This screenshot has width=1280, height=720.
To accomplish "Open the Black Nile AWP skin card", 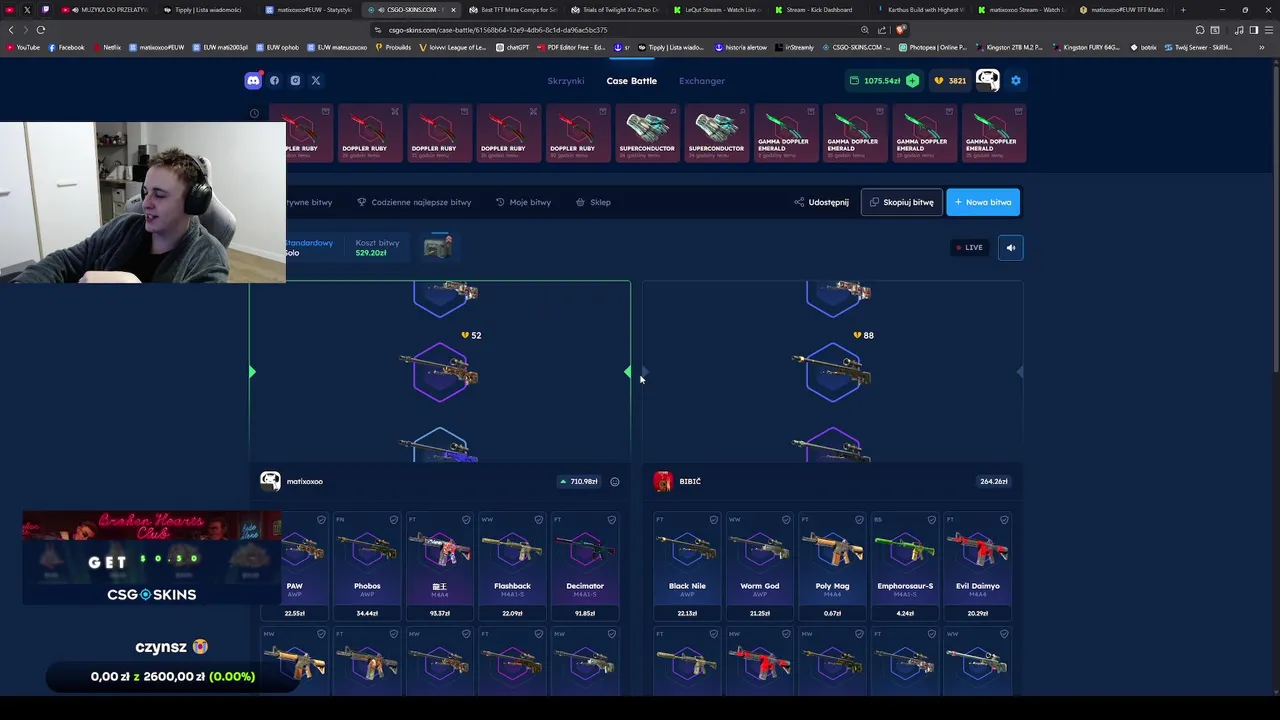I will (x=687, y=566).
